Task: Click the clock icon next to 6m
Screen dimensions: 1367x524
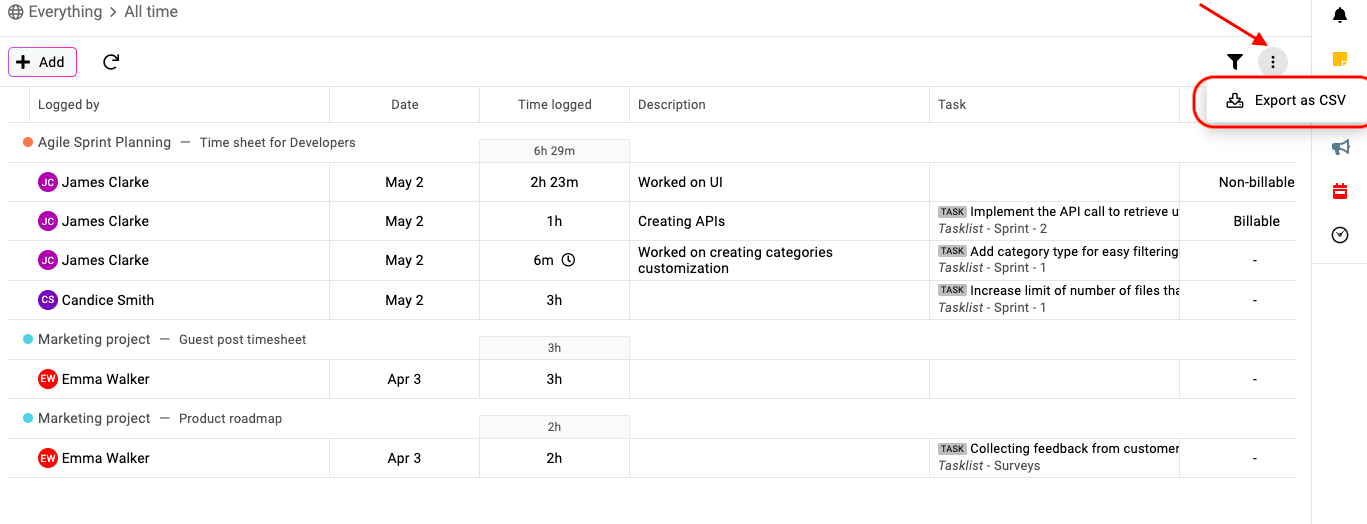Action: pos(568,260)
